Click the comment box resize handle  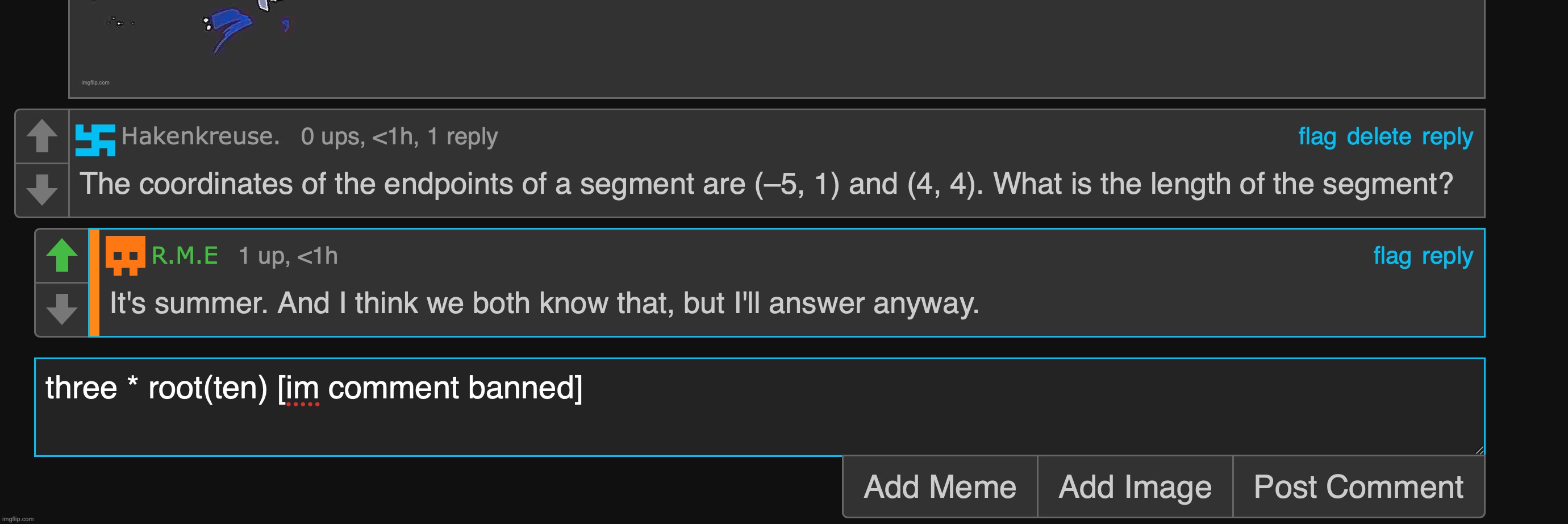[x=1479, y=450]
